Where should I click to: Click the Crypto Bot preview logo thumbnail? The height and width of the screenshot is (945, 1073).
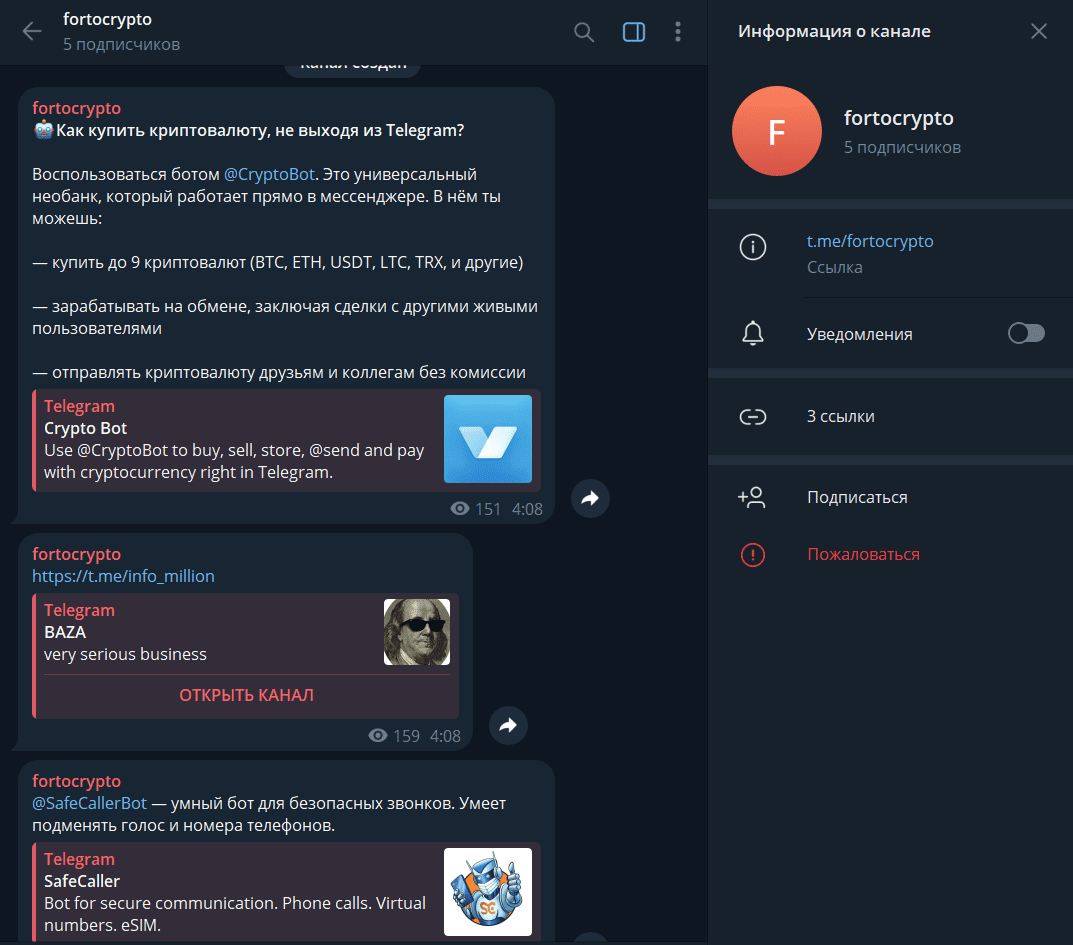tap(488, 439)
